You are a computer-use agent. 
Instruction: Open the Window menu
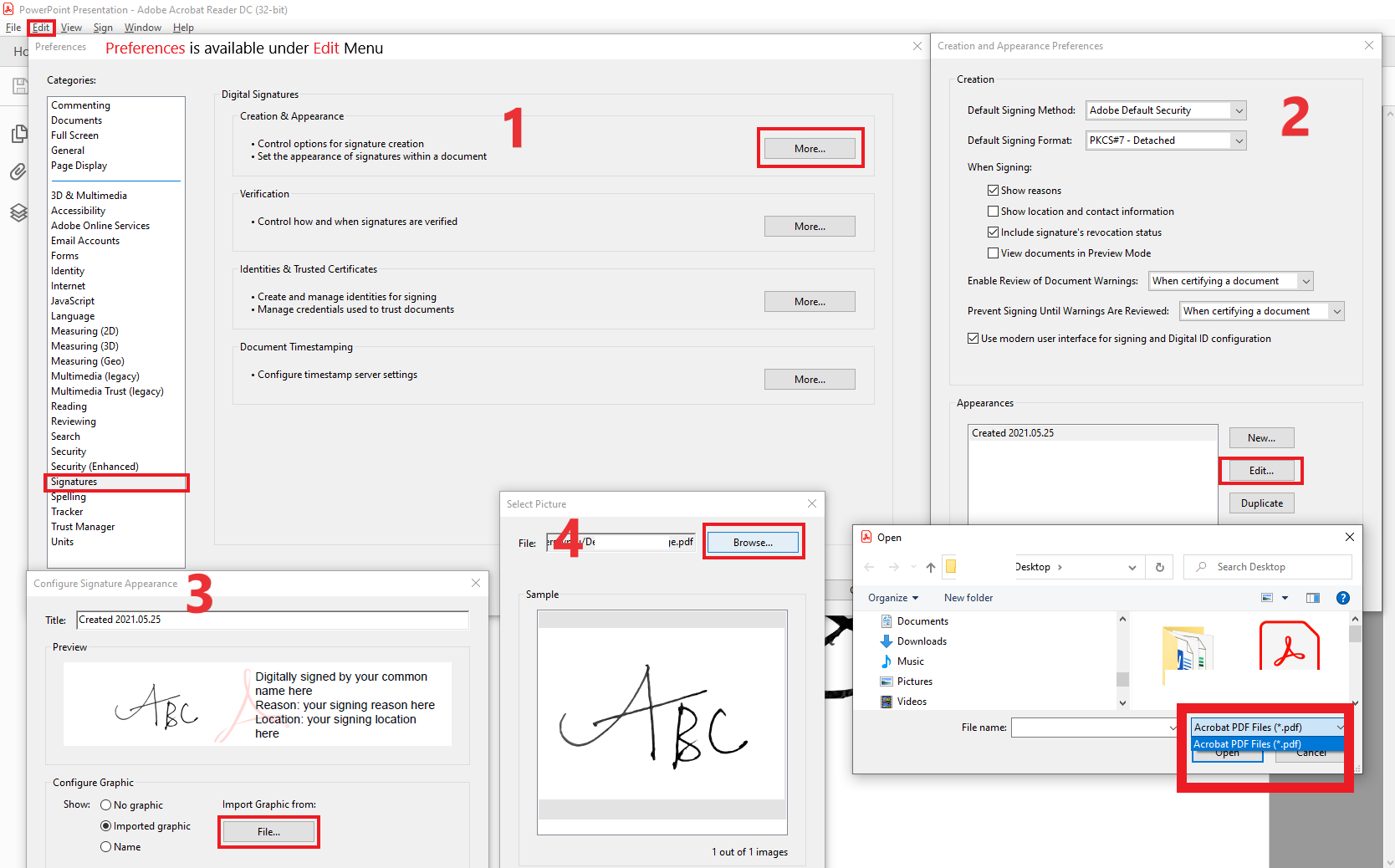[x=142, y=27]
